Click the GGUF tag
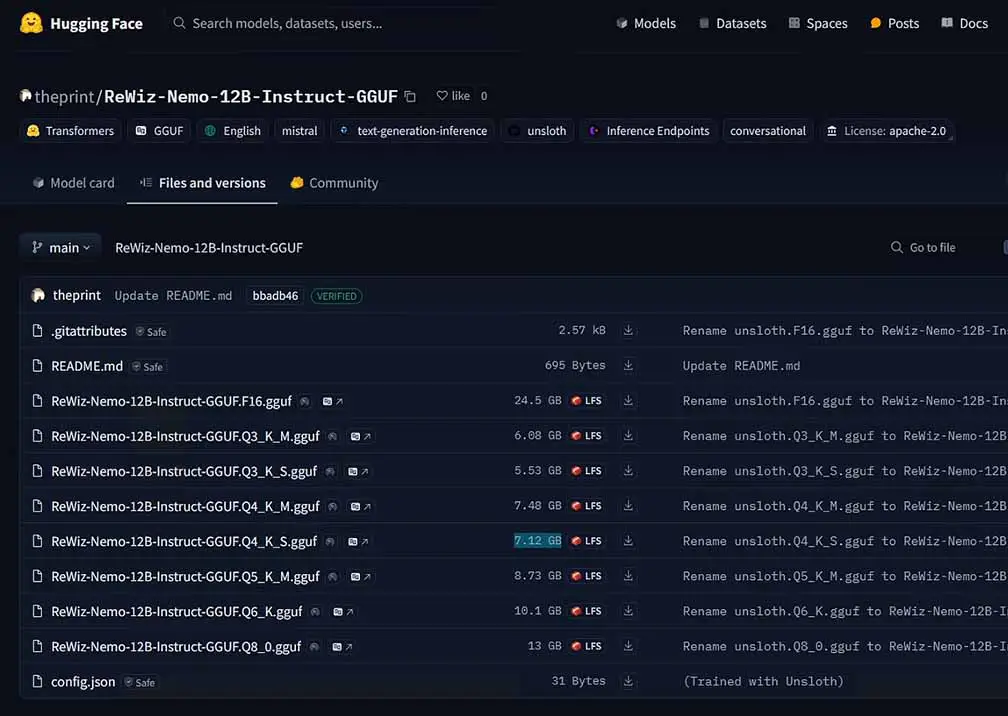Screen dimensions: 1008x716 click(159, 130)
